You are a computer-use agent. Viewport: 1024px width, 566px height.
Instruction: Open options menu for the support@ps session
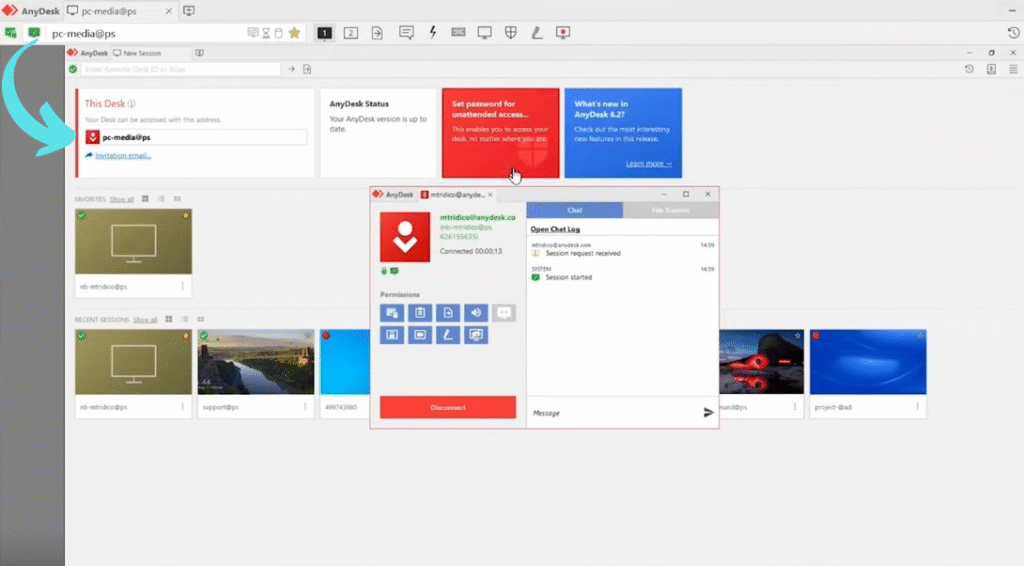tap(305, 407)
